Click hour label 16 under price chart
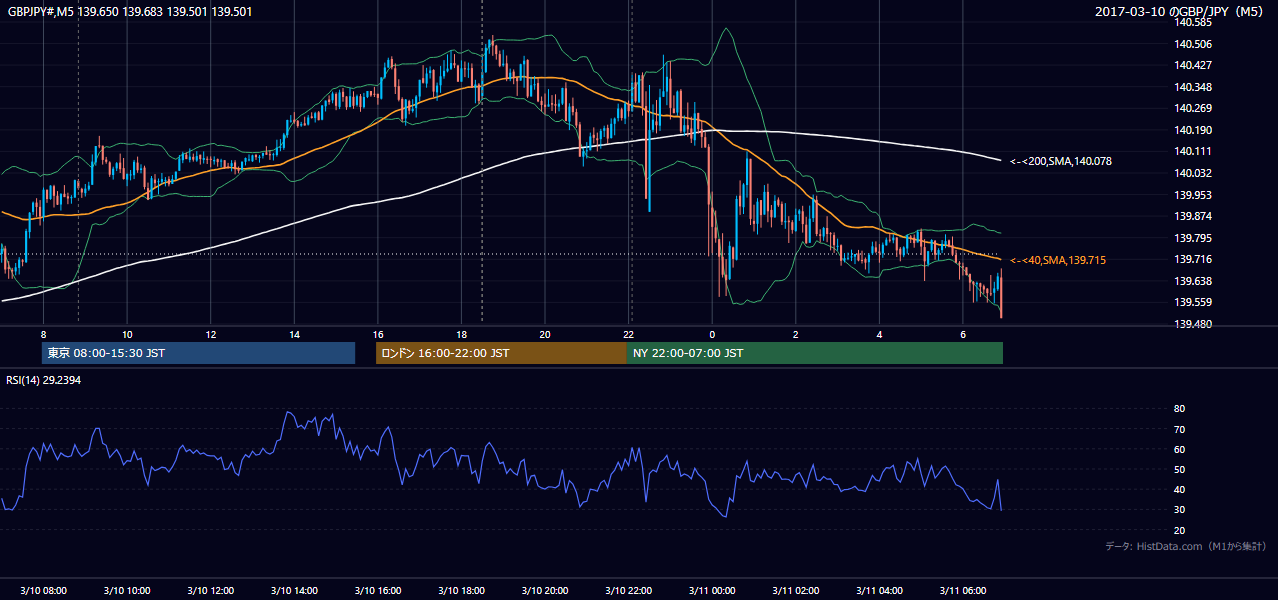The image size is (1278, 600). point(378,334)
